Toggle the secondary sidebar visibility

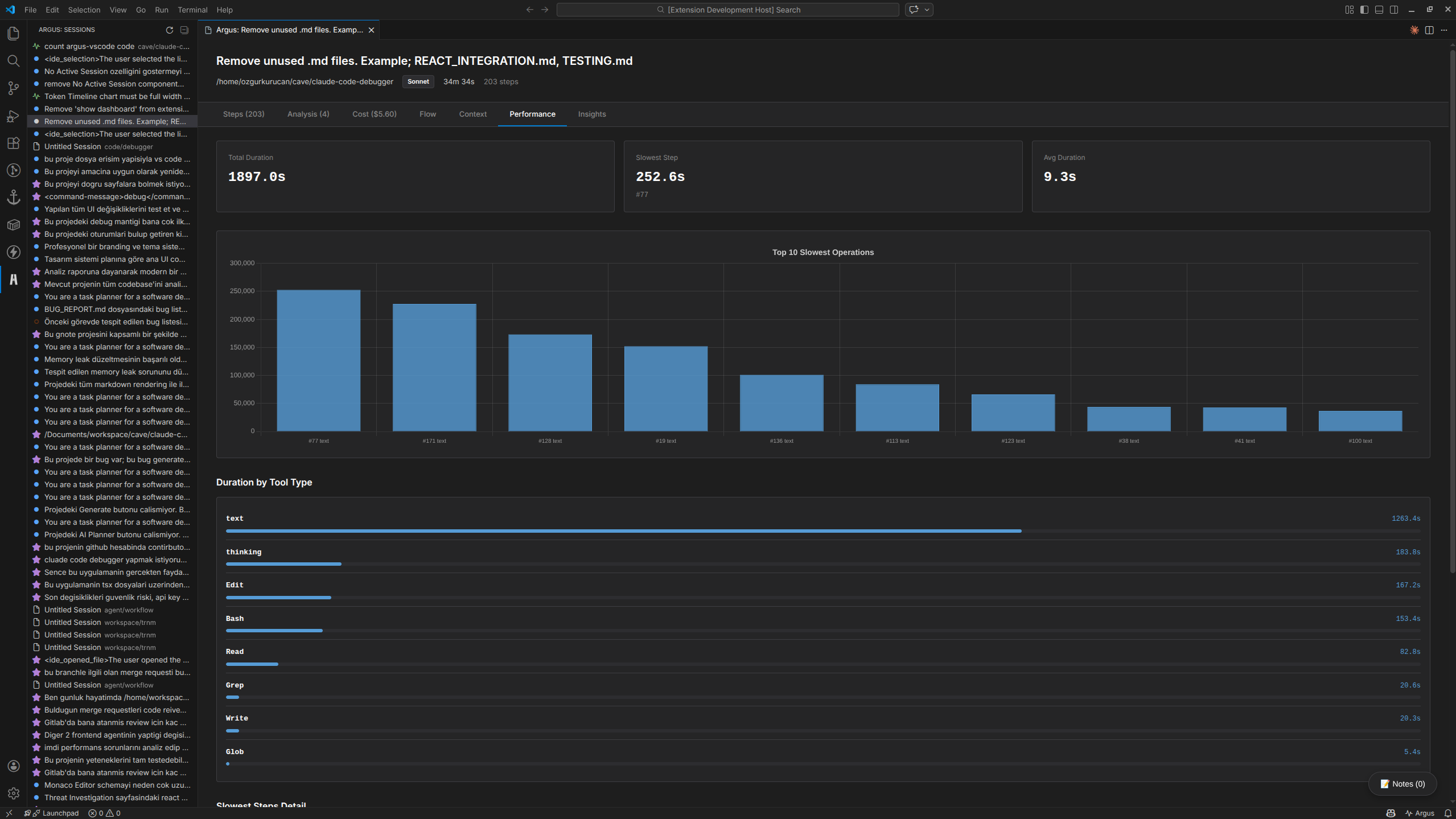tap(1394, 9)
